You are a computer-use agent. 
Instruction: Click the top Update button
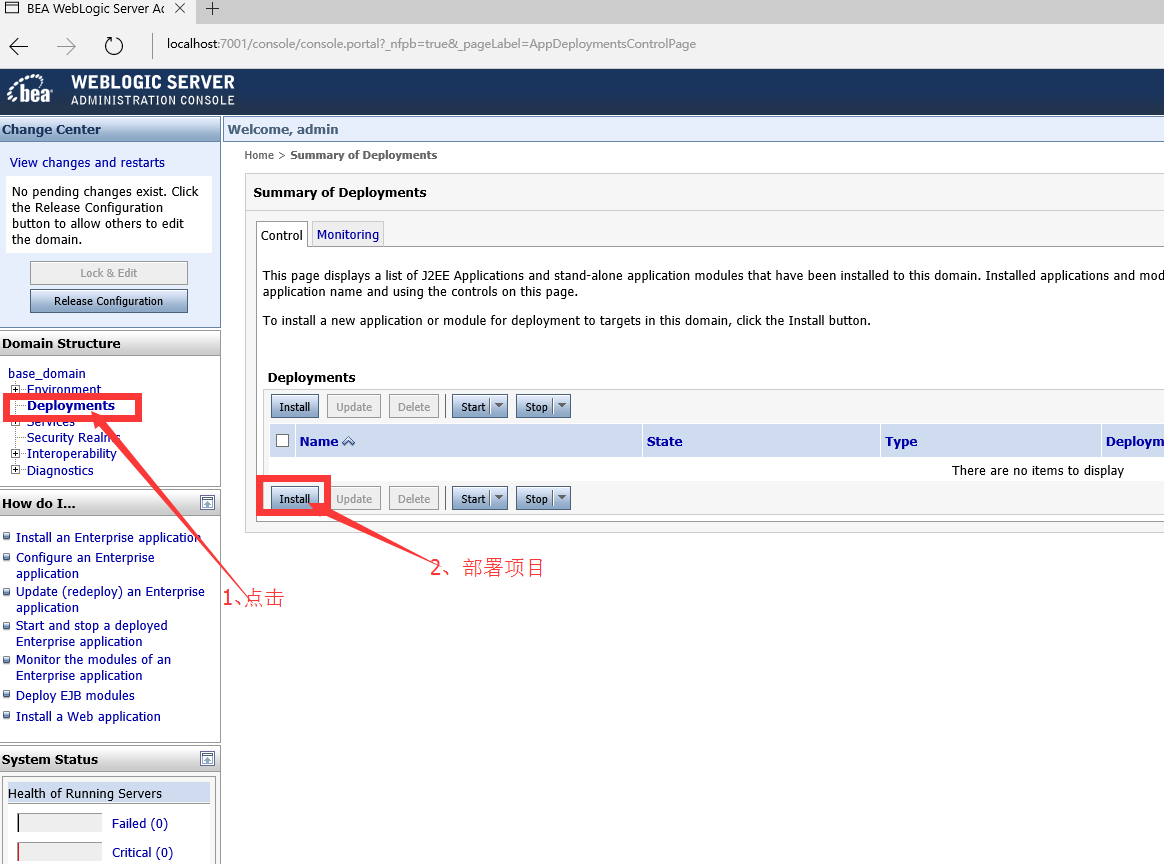[354, 407]
